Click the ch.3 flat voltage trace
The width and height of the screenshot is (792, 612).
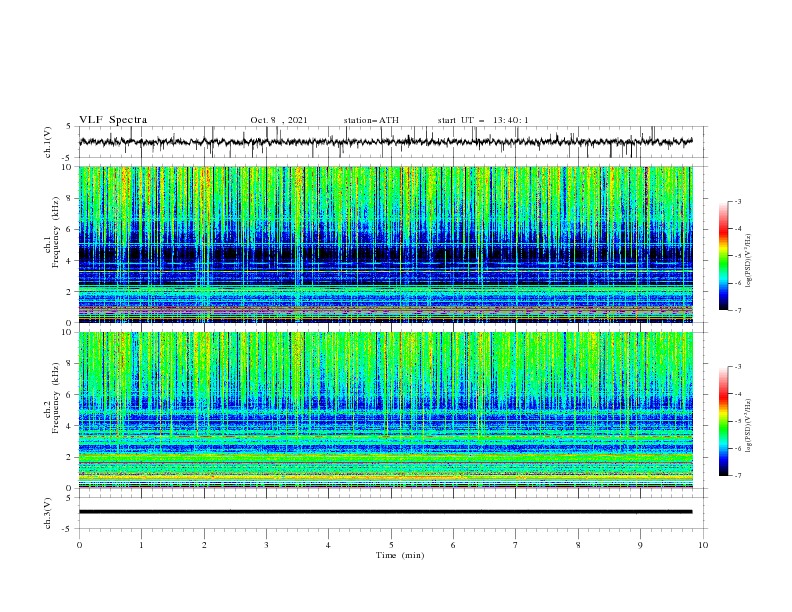pyautogui.click(x=386, y=512)
